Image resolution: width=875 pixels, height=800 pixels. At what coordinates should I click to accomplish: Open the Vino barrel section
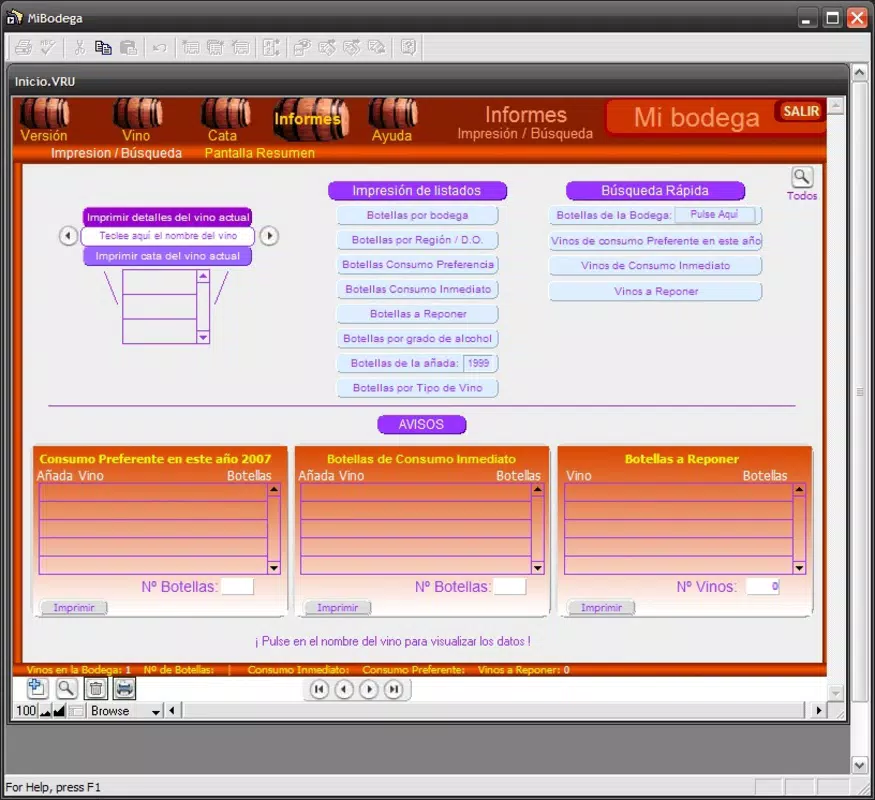pos(137,113)
